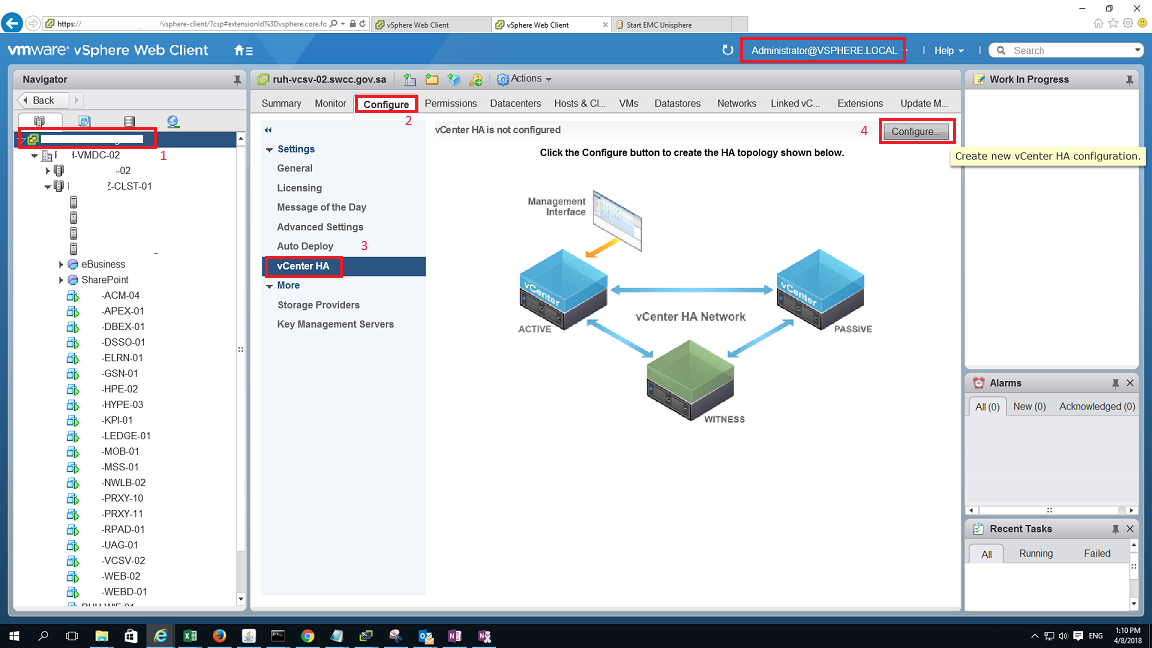The width and height of the screenshot is (1152, 648).
Task: Click the Assign Permission key icon
Action: coord(477,79)
